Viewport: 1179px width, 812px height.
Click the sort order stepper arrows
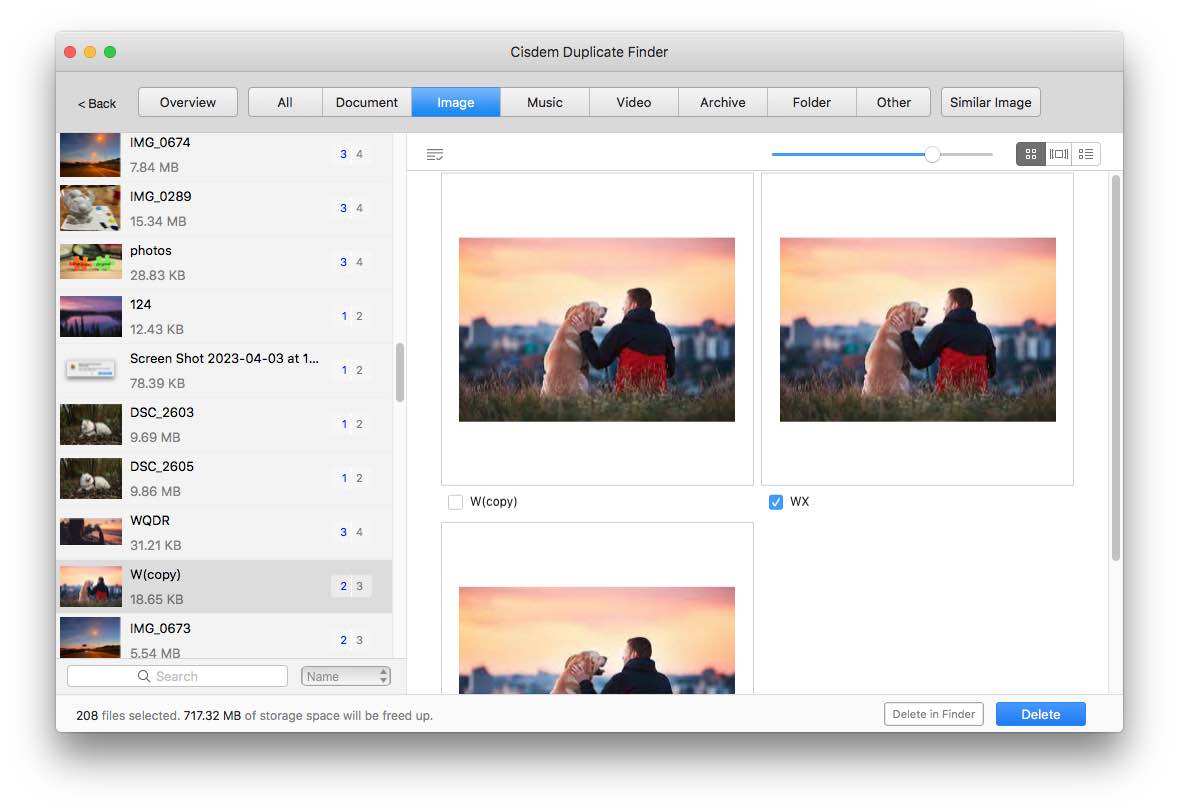coord(383,676)
